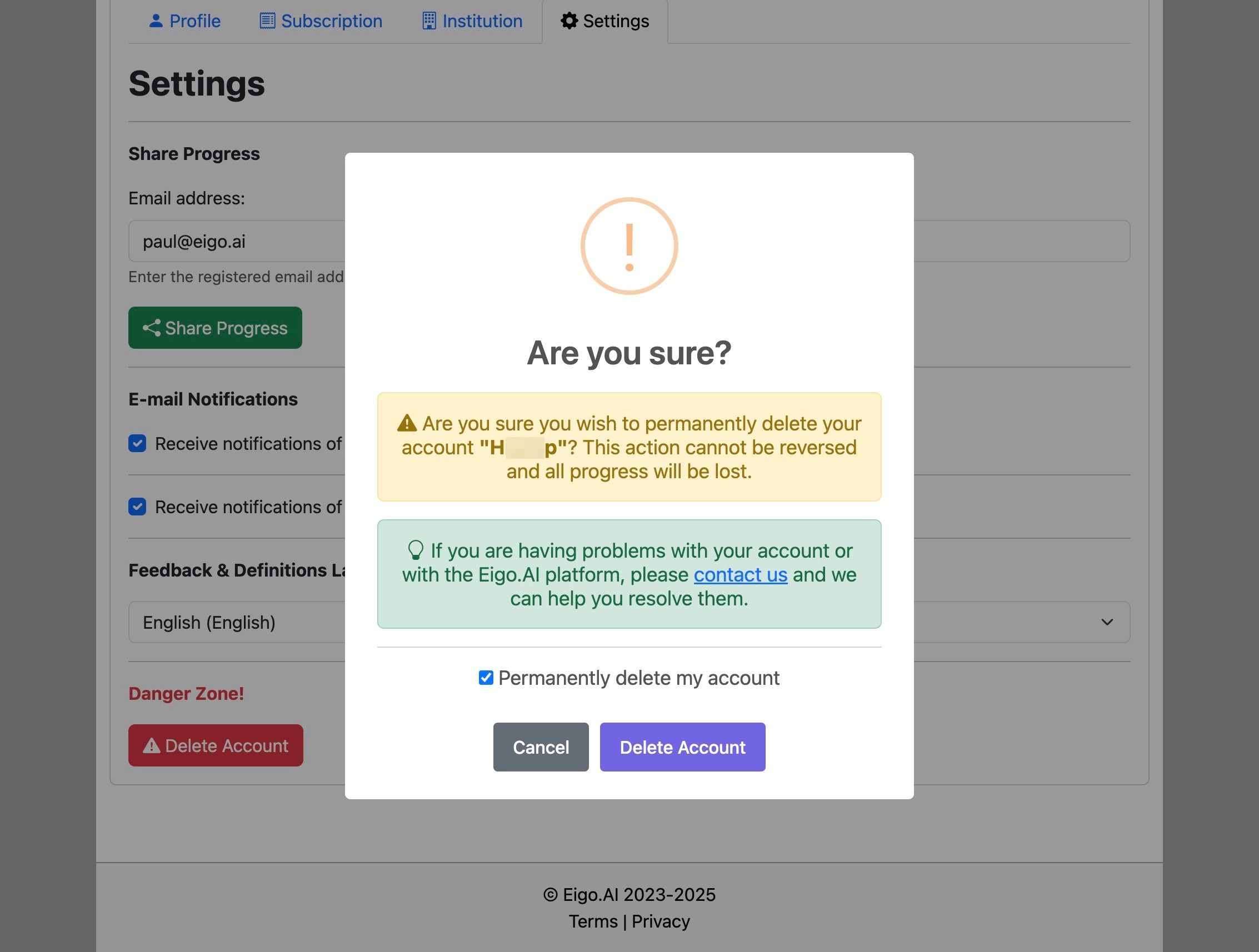Screen dimensions: 1259x952
Task: Click the Subscription list icon
Action: pyautogui.click(x=267, y=21)
